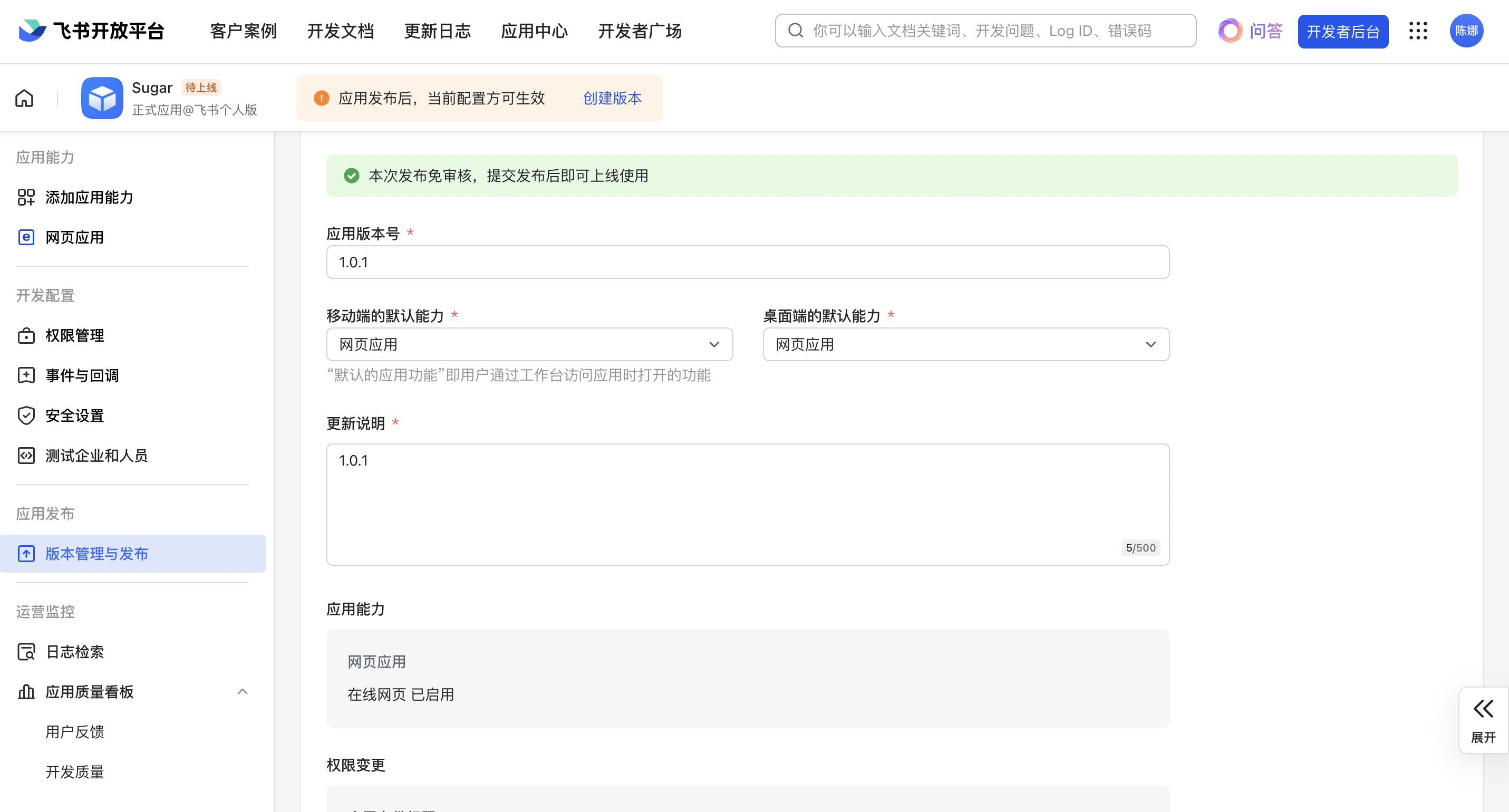Click the 日志检索 search-log icon
Screen dimensions: 1509x812
coord(26,652)
